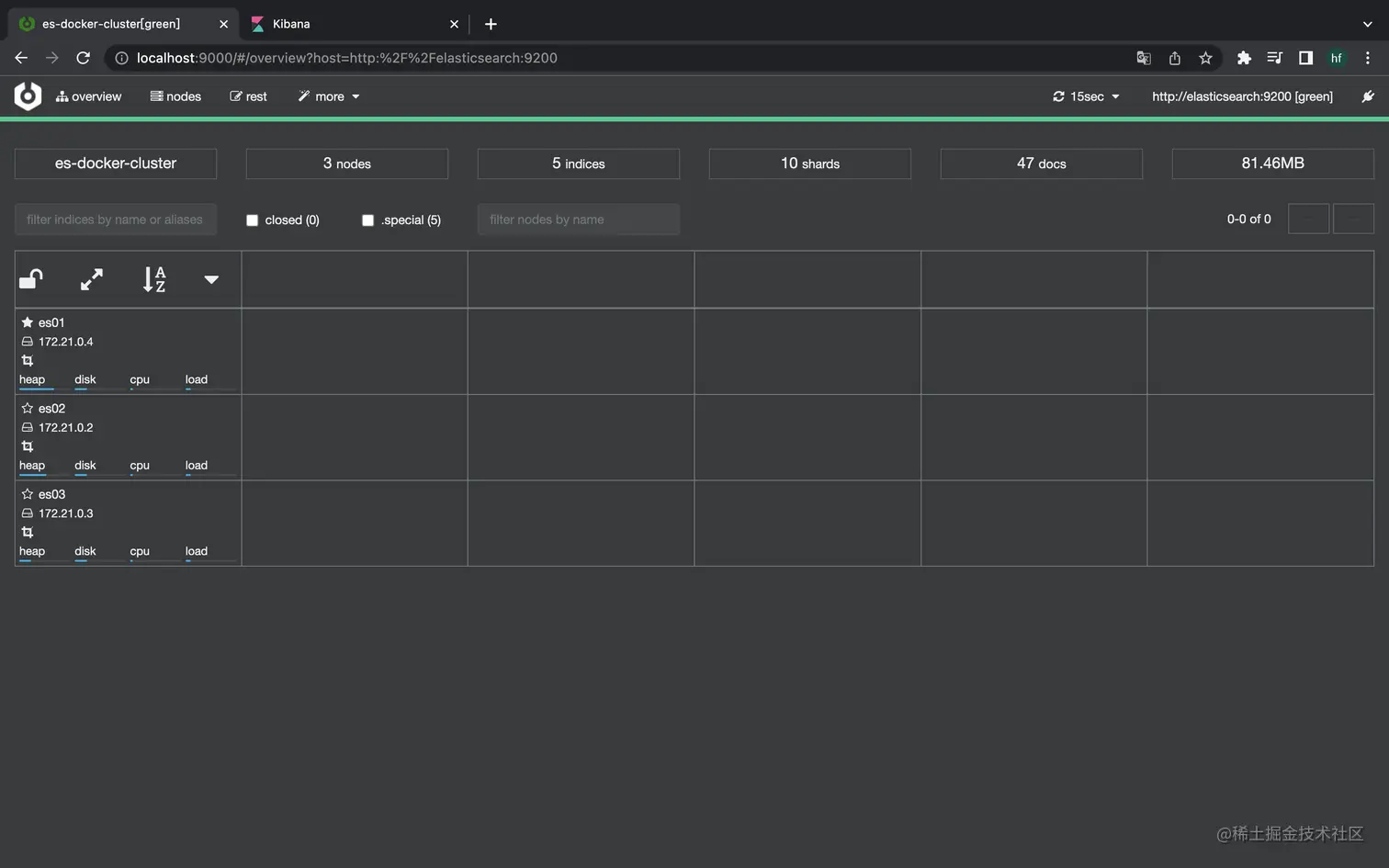Focus the filter nodes by name field

(579, 220)
